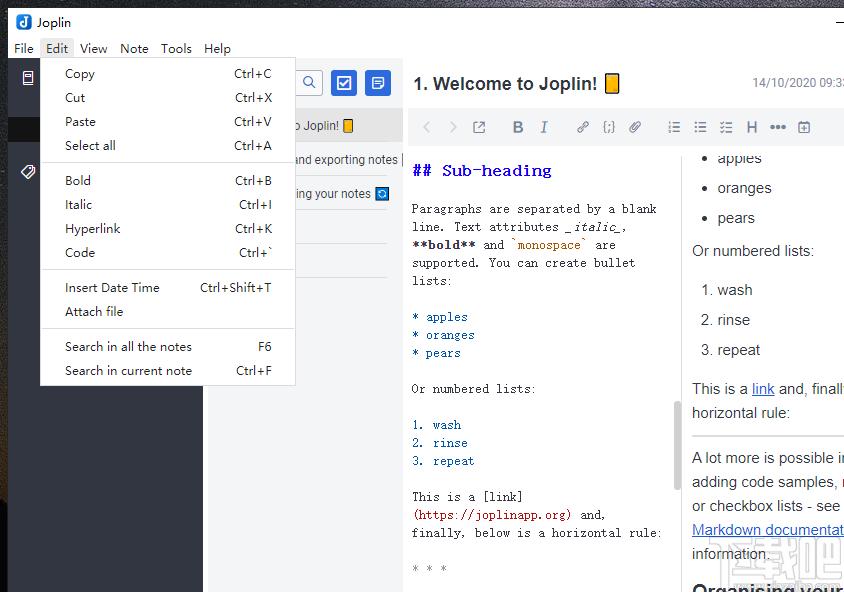Image resolution: width=844 pixels, height=592 pixels.
Task: Apply italic using the I toolbar icon
Action: tap(544, 127)
